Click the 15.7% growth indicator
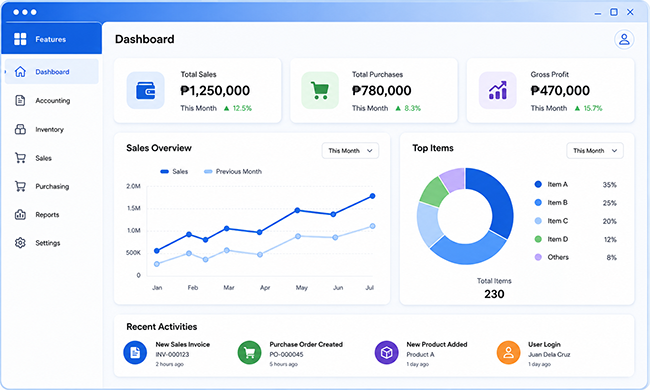This screenshot has height=390, width=650. [x=589, y=108]
